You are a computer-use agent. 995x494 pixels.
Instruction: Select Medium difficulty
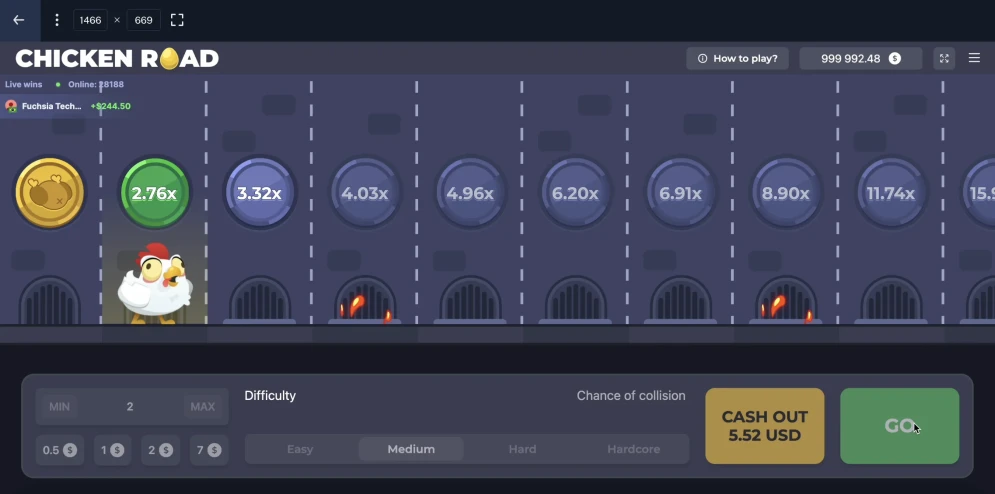click(411, 449)
